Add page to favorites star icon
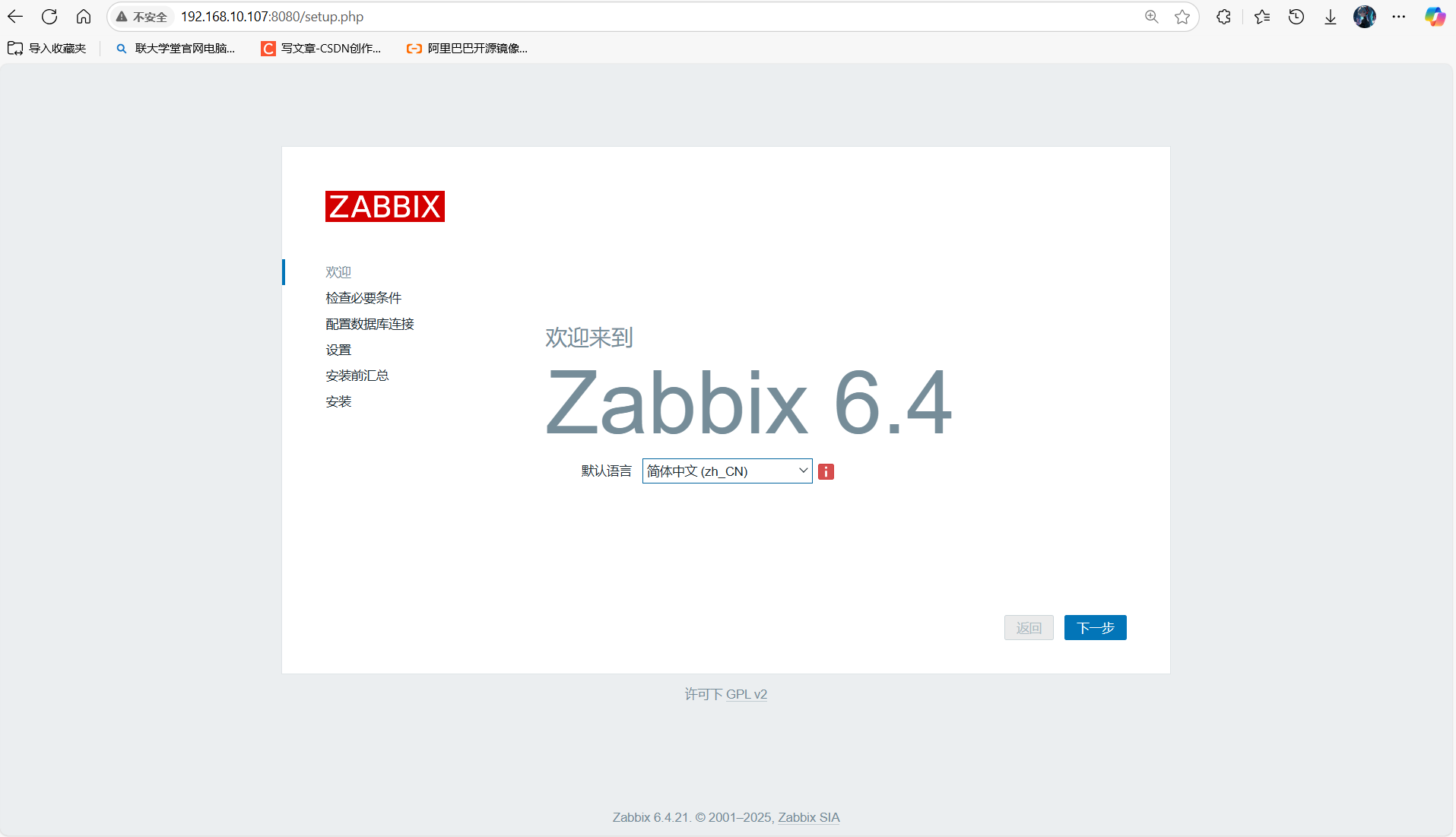1456x837 pixels. point(1182,17)
